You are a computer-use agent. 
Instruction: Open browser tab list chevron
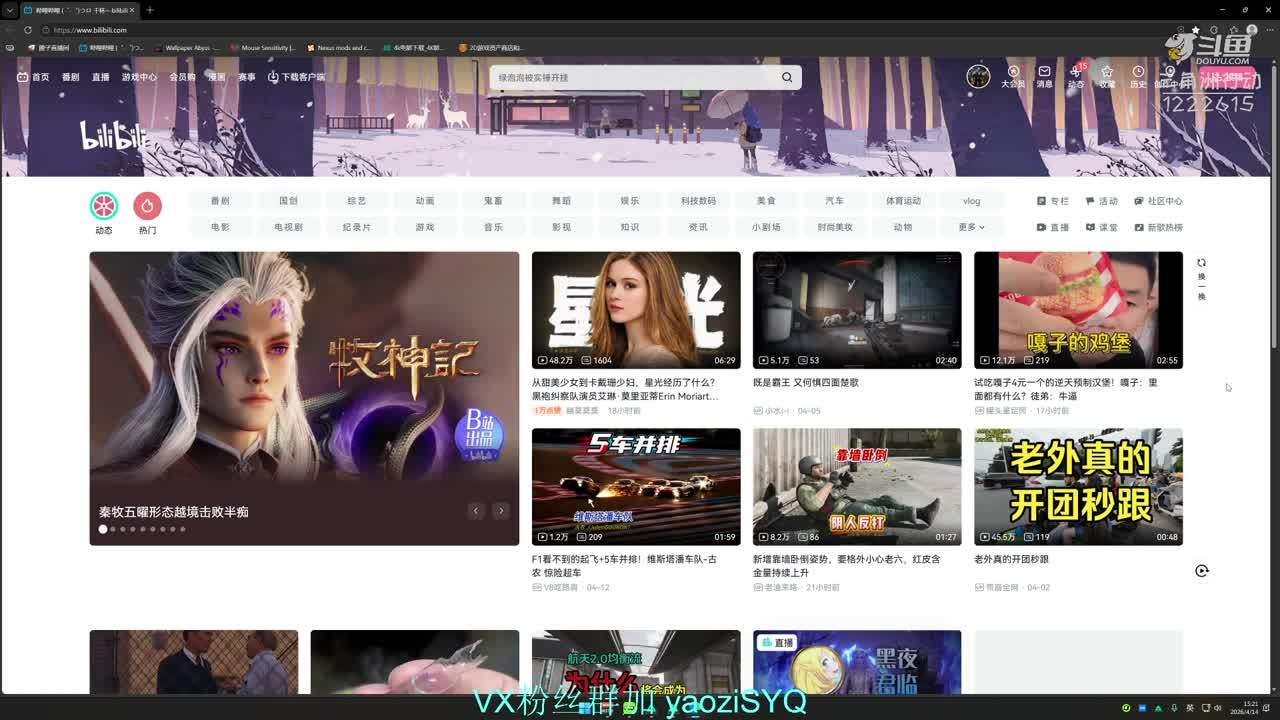coord(10,10)
